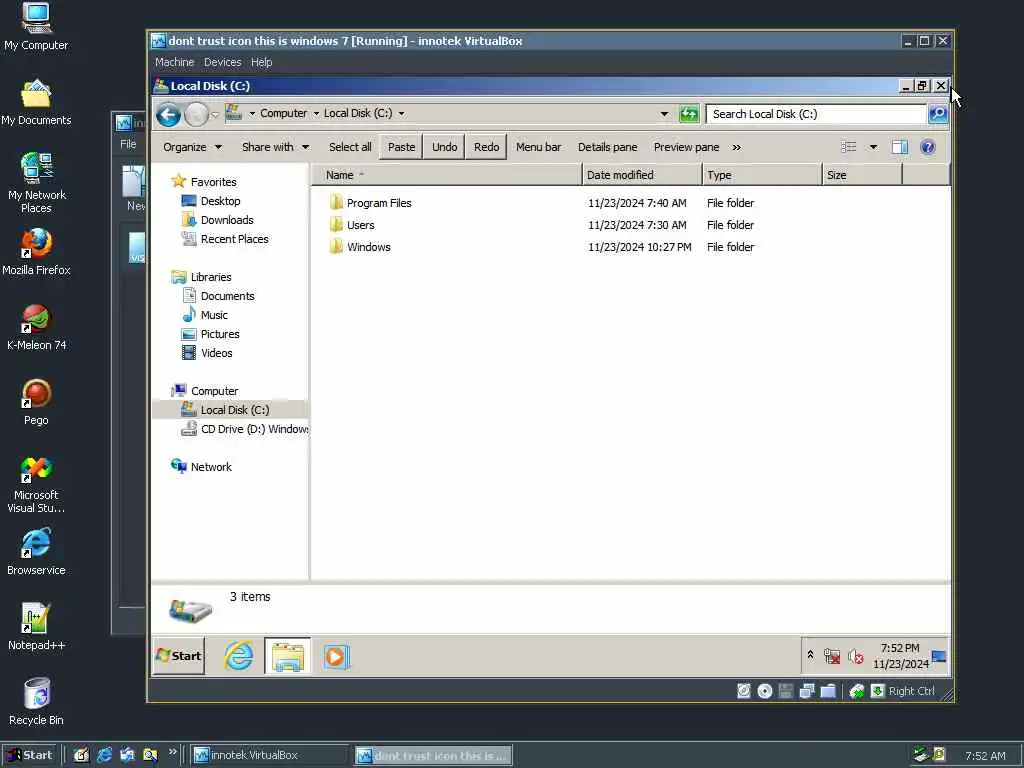Open the Help question mark icon
1024x768 pixels.
point(927,147)
